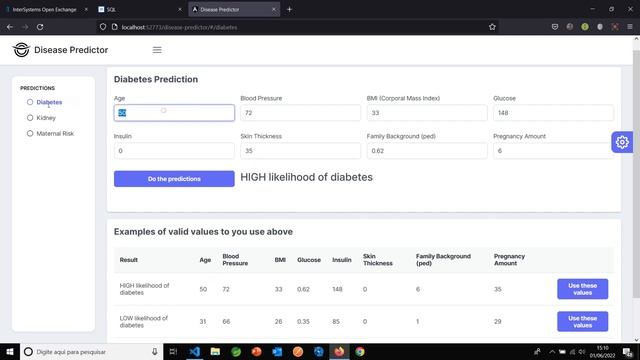
Task: Open Task View on taskbar
Action: coord(173,351)
